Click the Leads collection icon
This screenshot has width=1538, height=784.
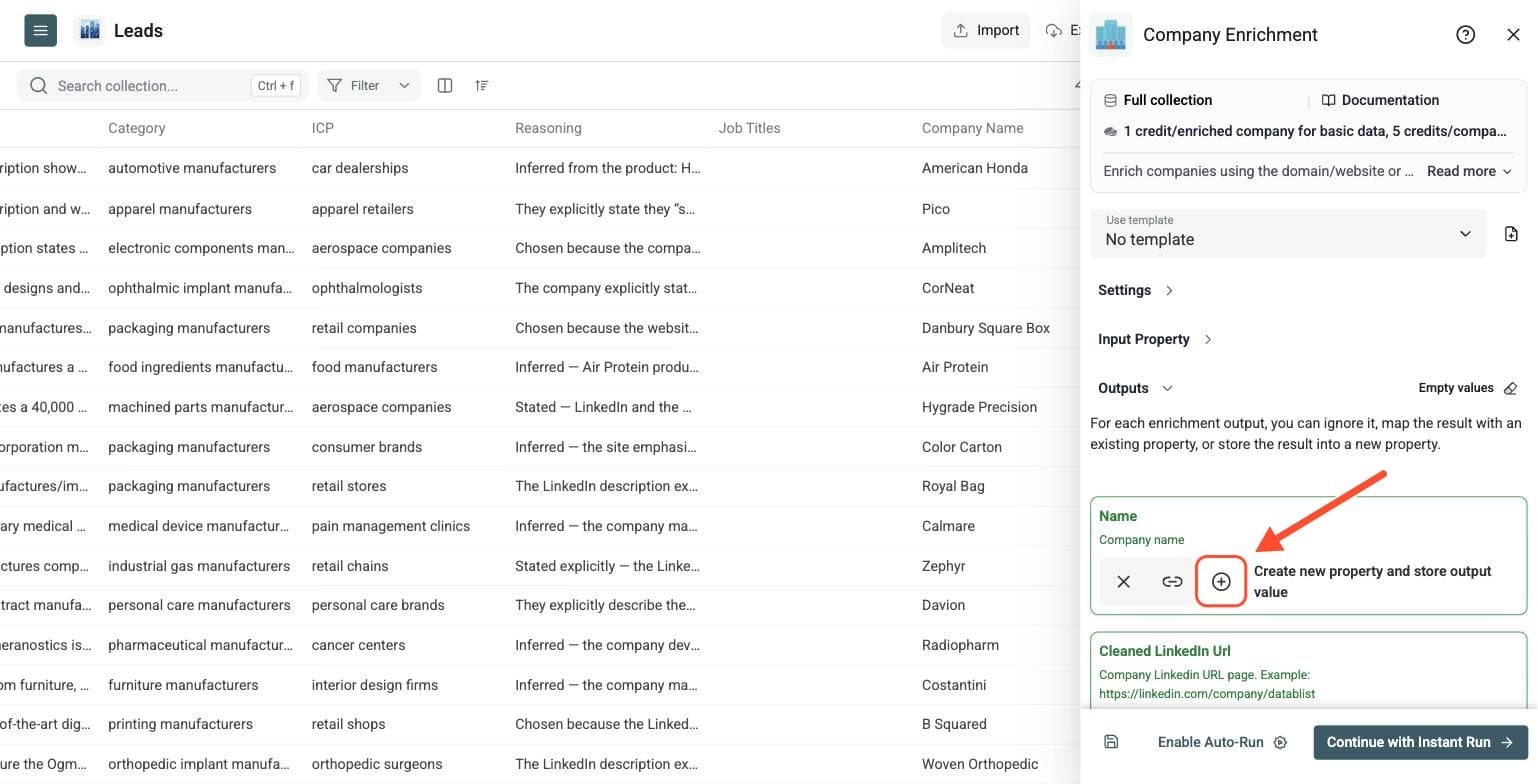pos(90,30)
